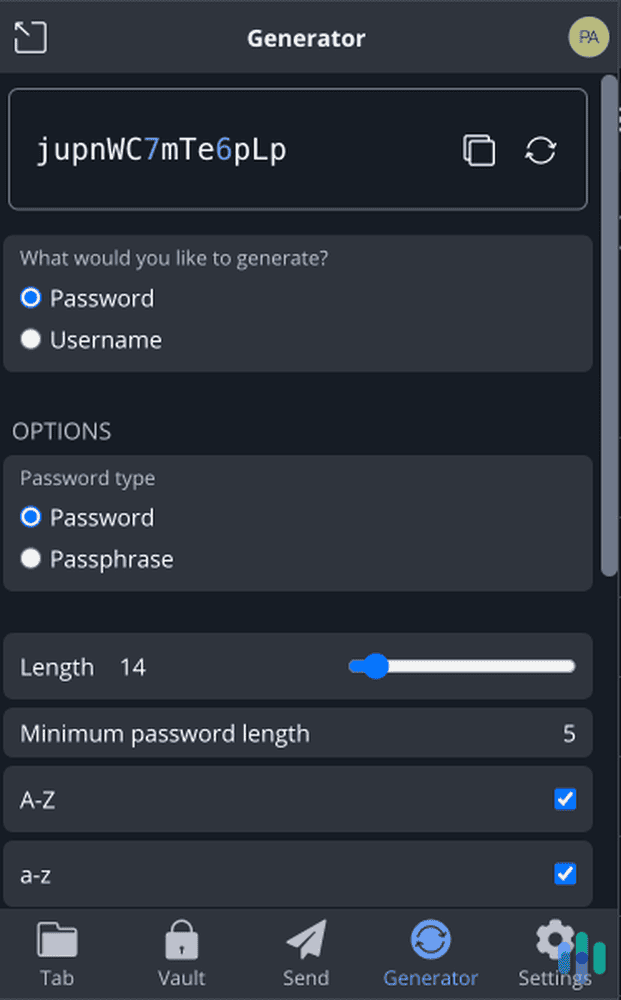Disable lowercase letters a-z
621x1000 pixels.
566,873
